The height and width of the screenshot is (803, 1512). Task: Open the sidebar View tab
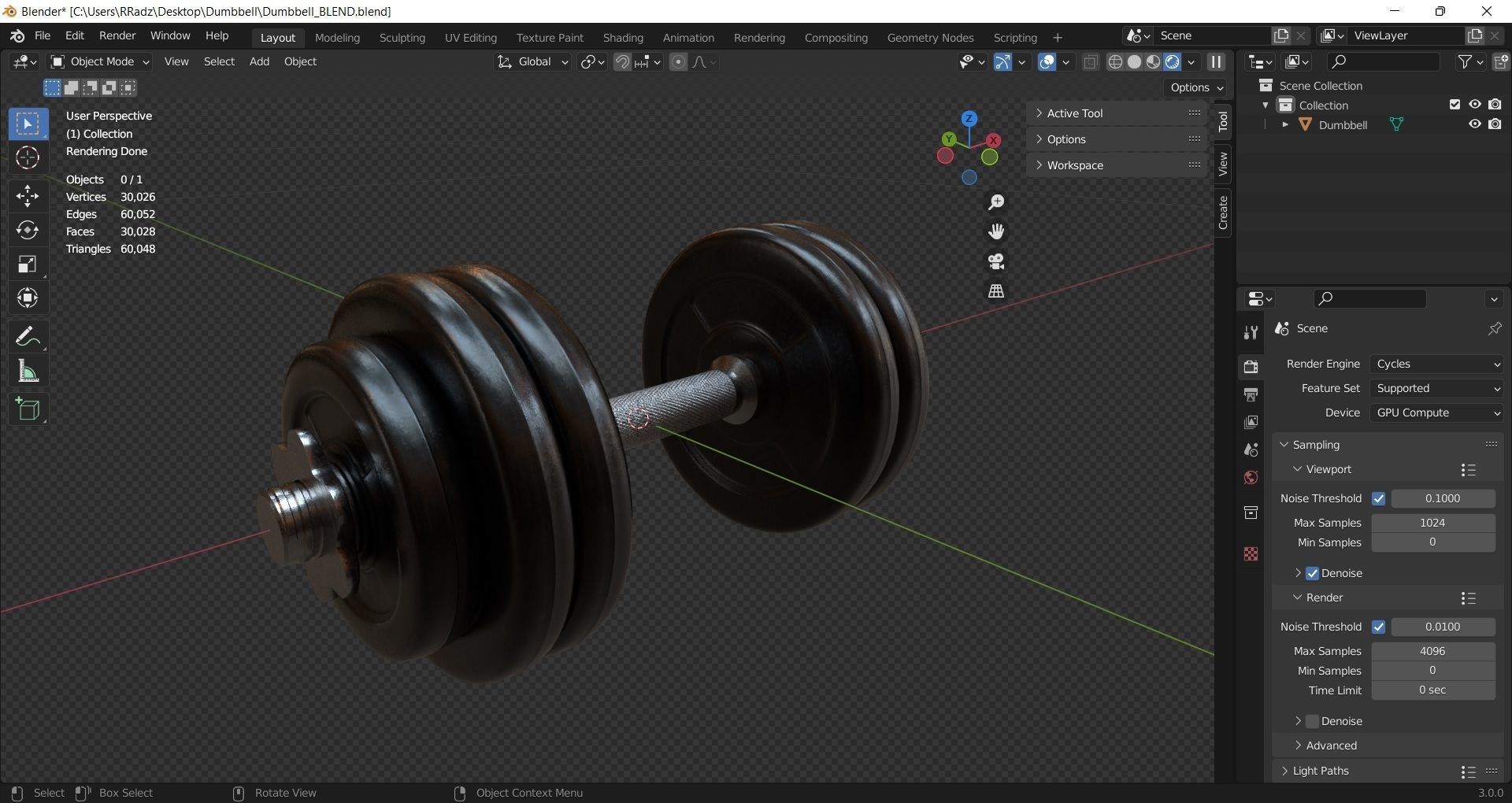(1222, 164)
